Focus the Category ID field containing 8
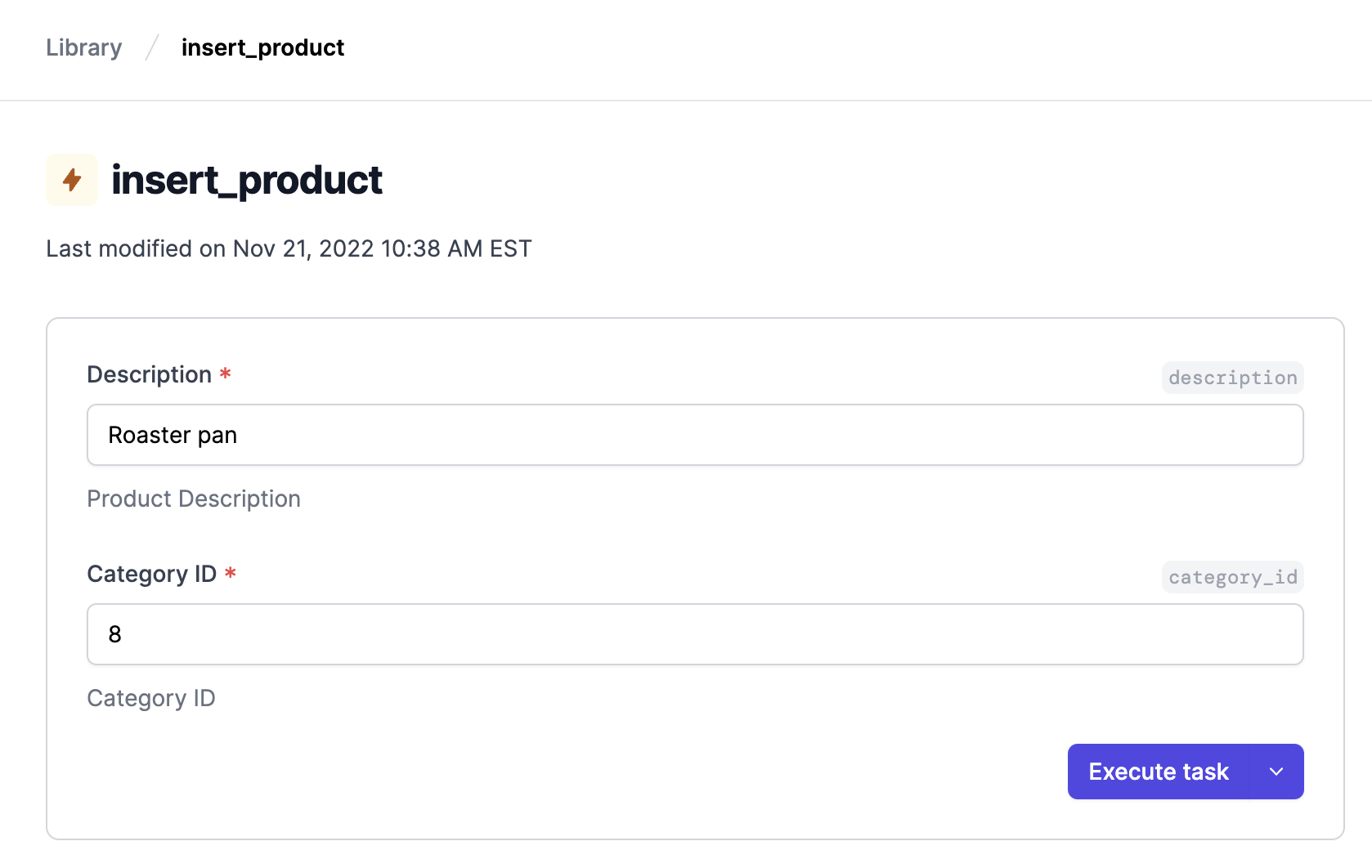 (695, 634)
